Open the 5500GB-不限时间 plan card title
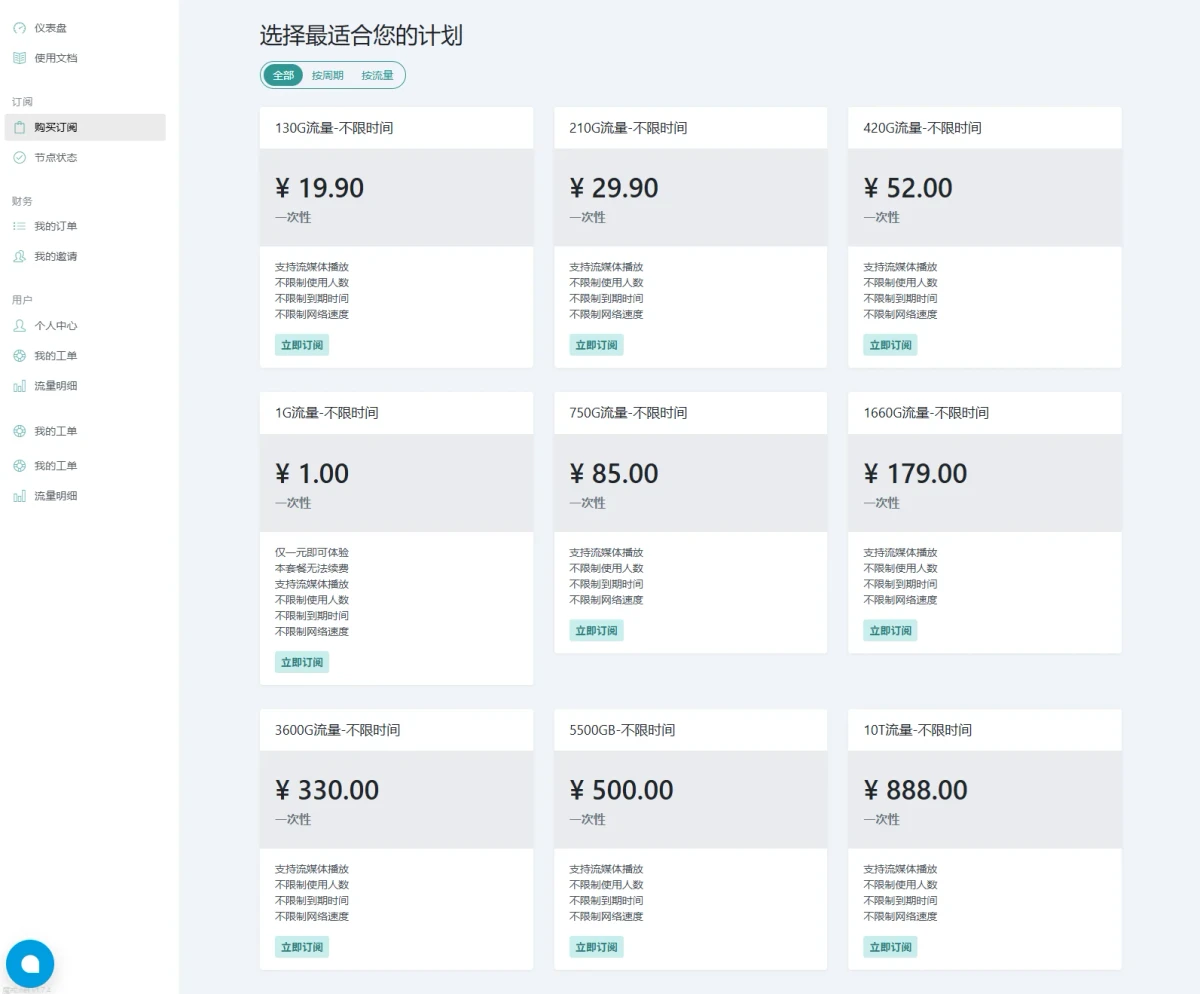 pyautogui.click(x=622, y=730)
